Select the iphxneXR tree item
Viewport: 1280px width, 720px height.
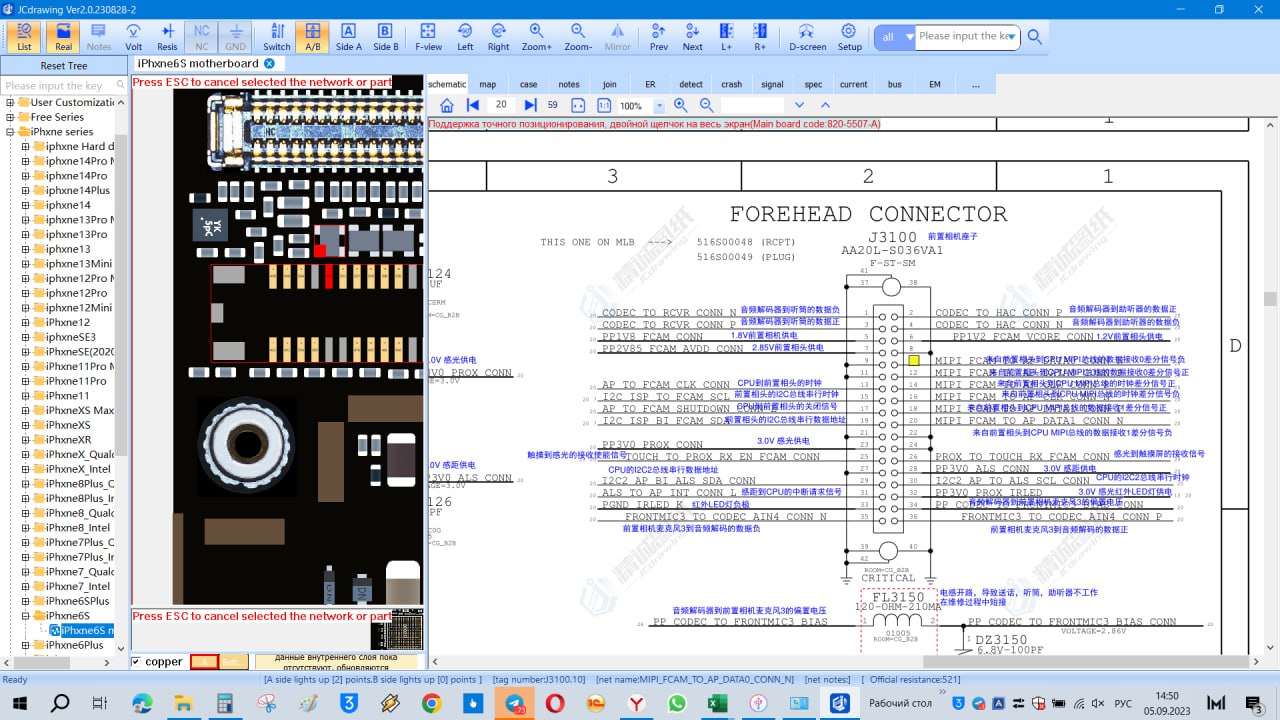69,440
